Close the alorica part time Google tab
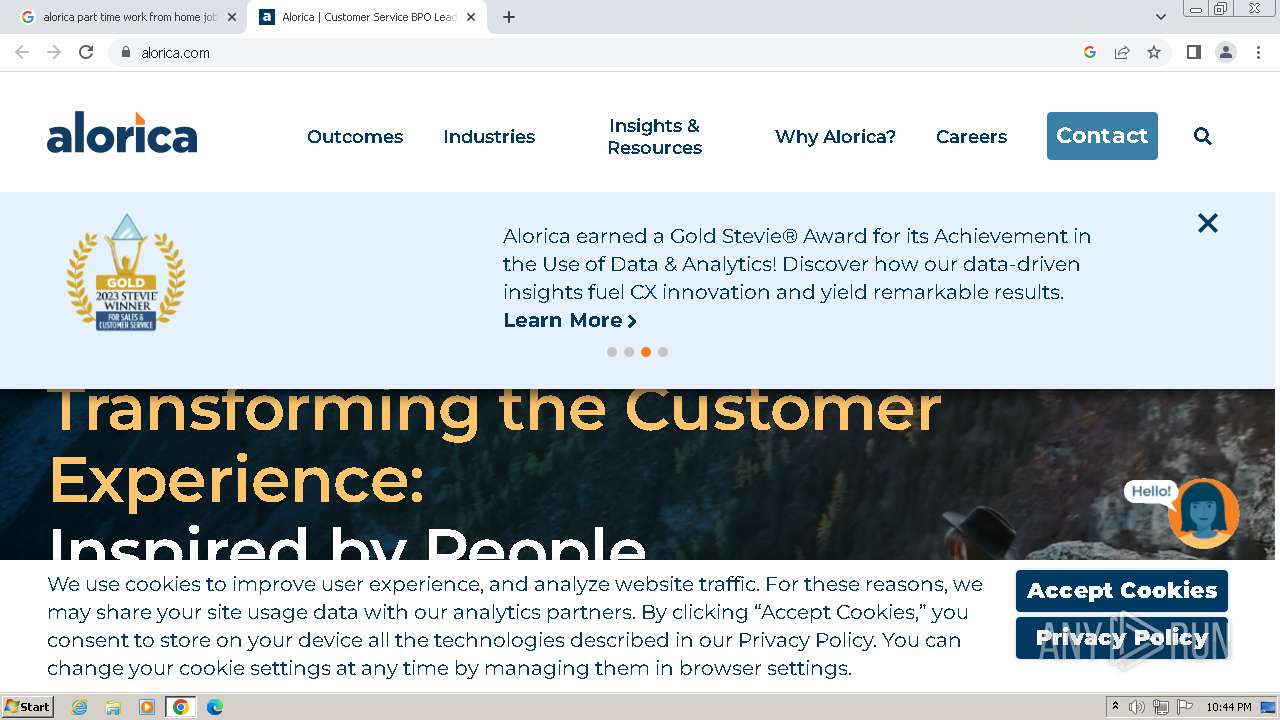The image size is (1280, 720). [x=231, y=17]
